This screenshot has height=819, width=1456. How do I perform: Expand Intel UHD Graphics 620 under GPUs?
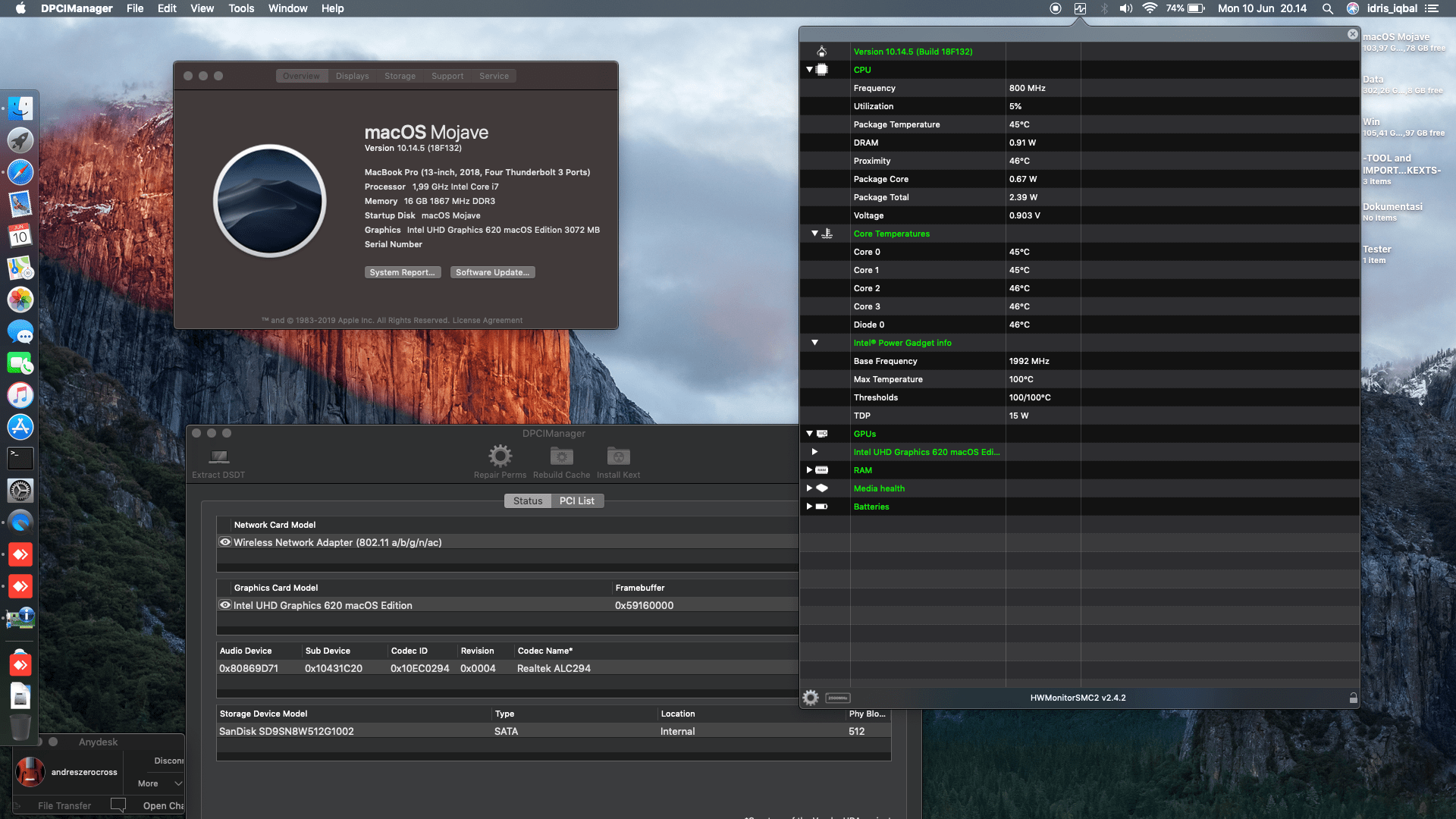click(x=814, y=451)
